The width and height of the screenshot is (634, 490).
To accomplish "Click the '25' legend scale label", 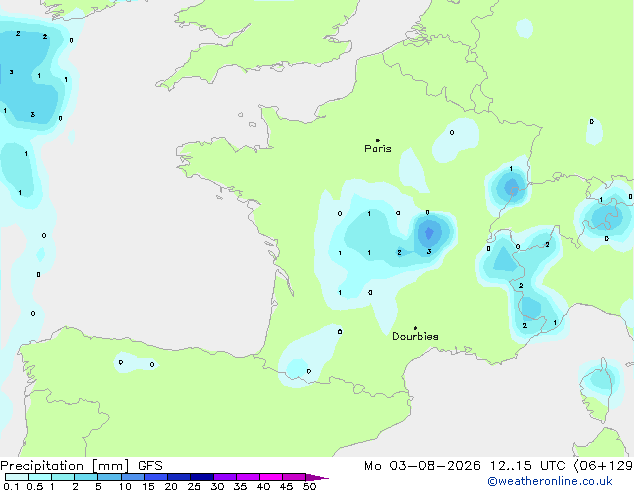I will tap(194, 486).
